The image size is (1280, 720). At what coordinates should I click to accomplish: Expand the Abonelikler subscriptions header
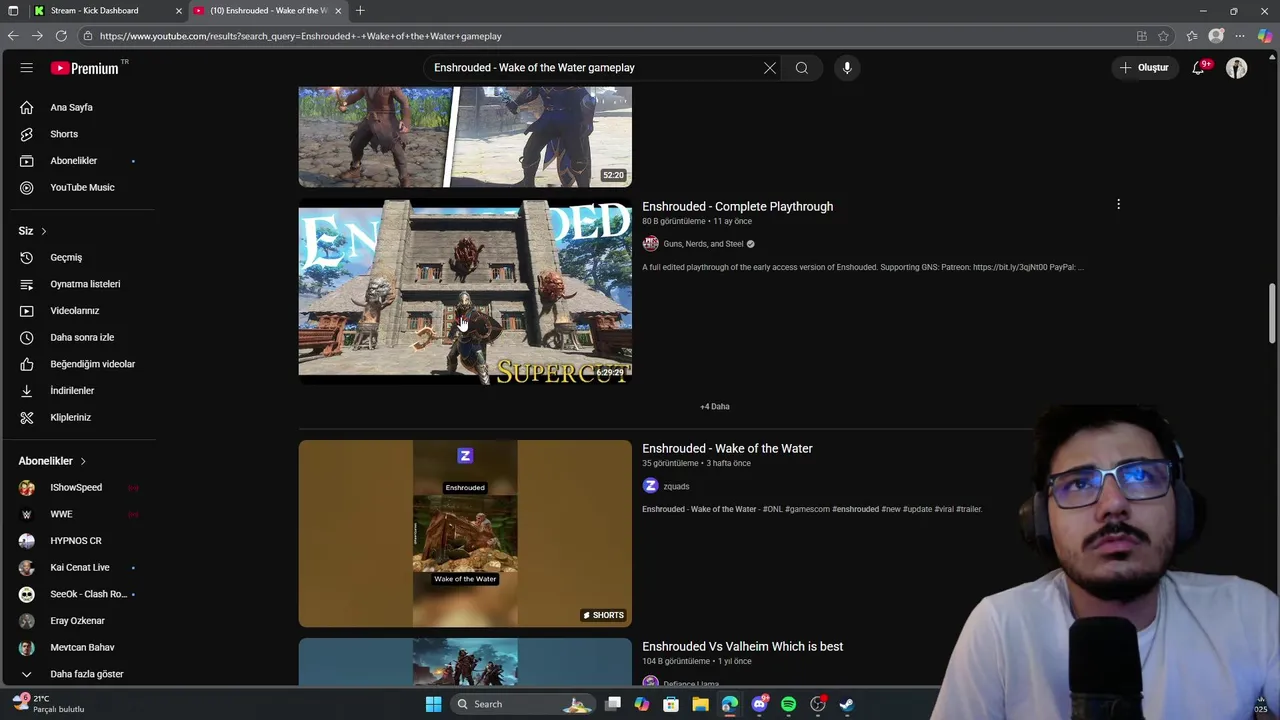(52, 461)
